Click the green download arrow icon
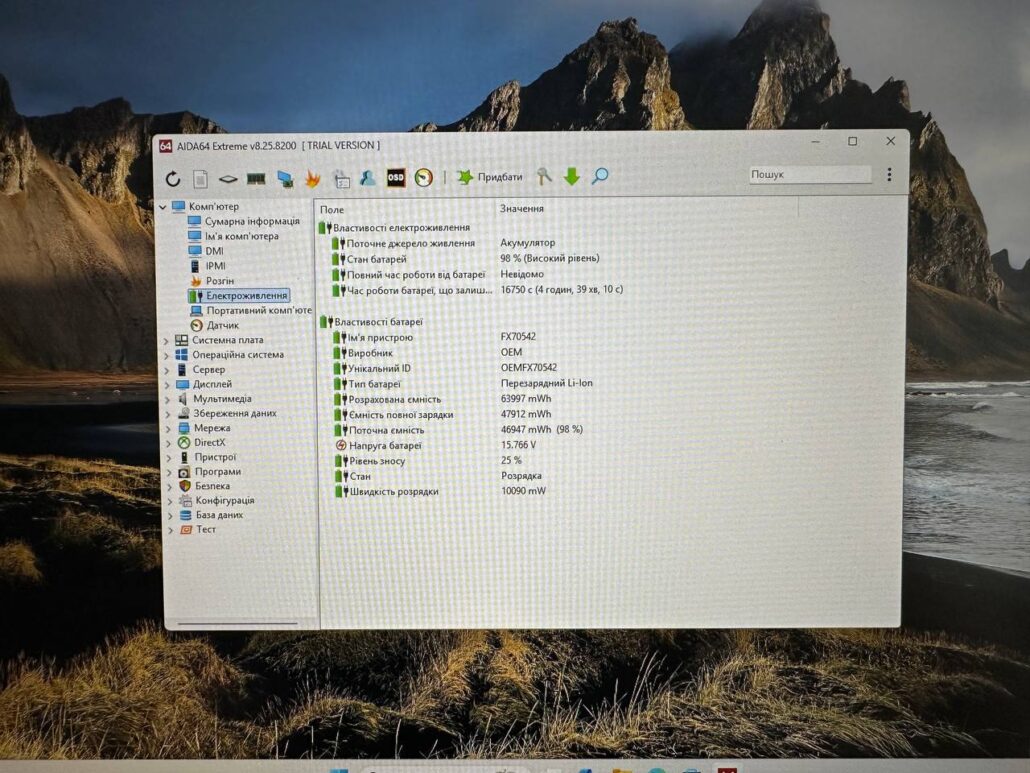Image resolution: width=1030 pixels, height=773 pixels. [571, 177]
